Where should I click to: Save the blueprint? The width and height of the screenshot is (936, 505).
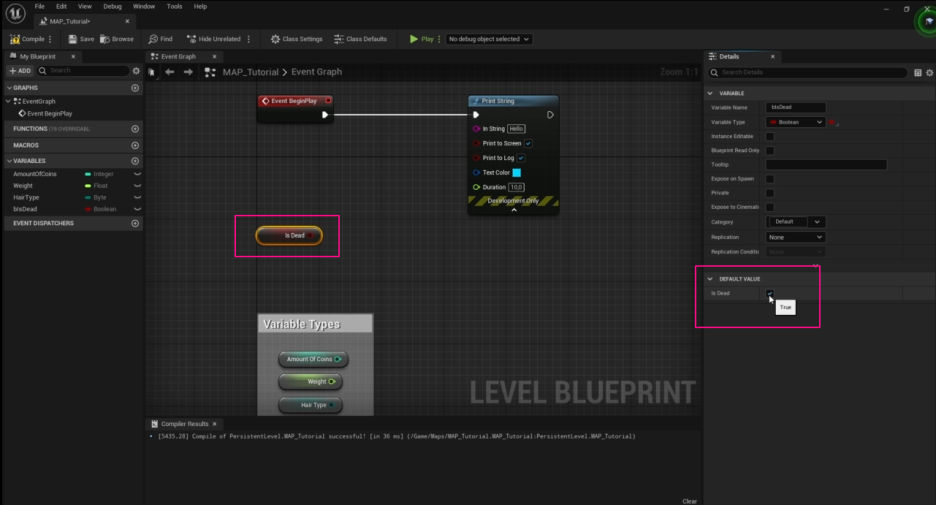81,39
